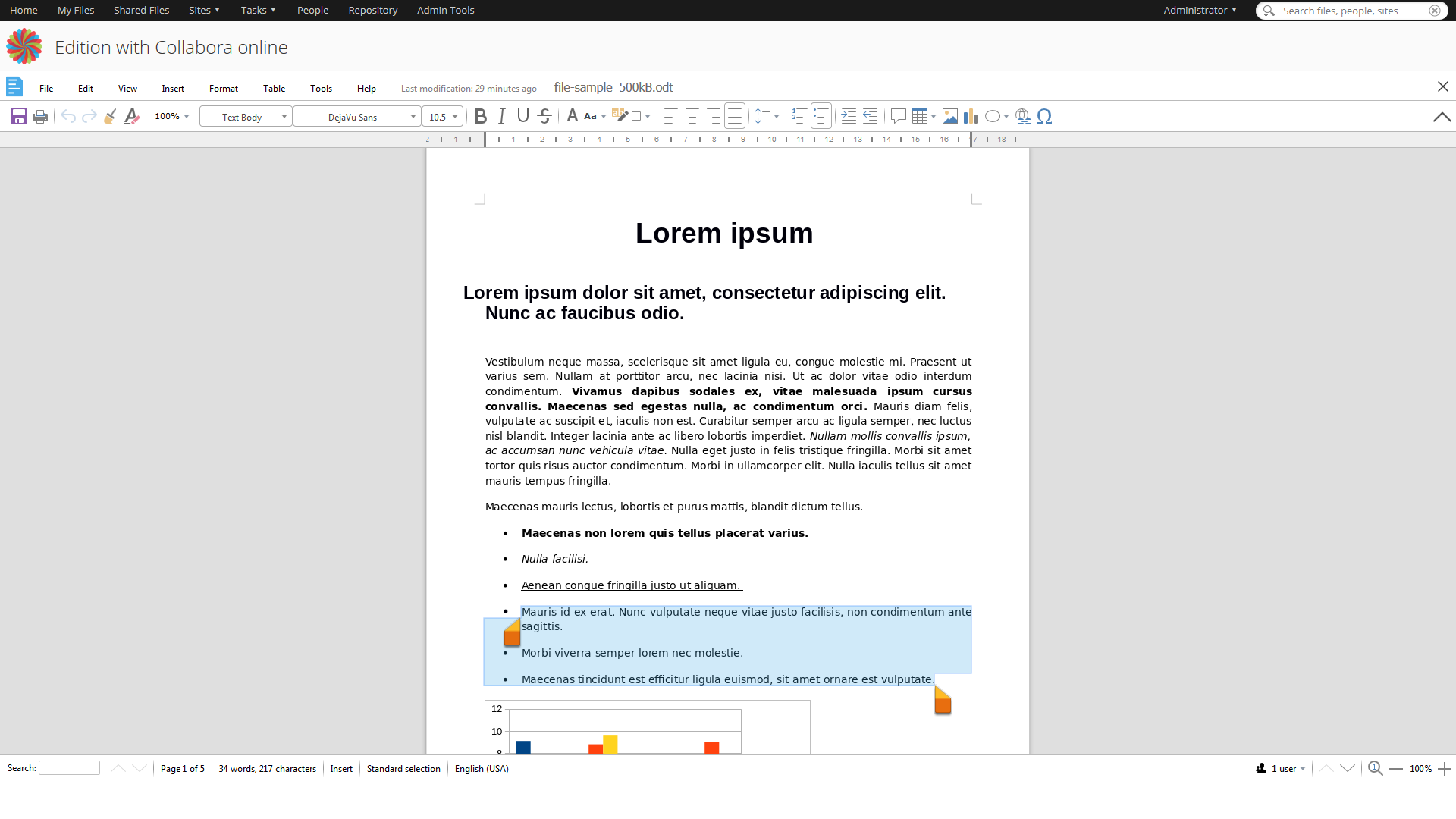Open the Text Body paragraph style dropdown
The image size is (1456, 819).
tap(246, 116)
